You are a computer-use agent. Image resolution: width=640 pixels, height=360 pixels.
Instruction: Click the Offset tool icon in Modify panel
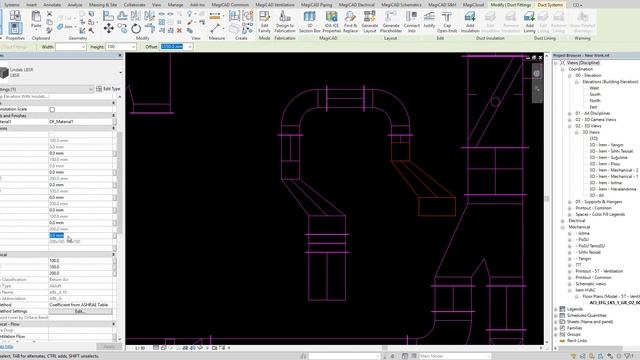122,16
